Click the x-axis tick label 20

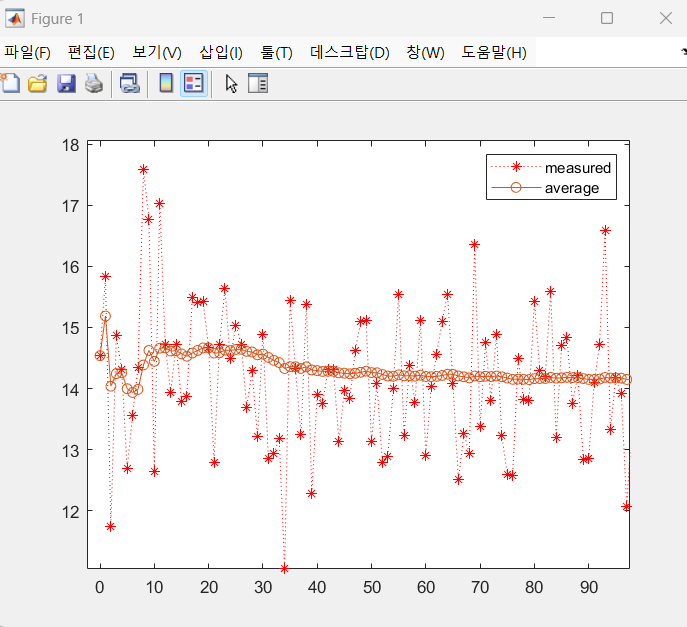pyautogui.click(x=209, y=587)
